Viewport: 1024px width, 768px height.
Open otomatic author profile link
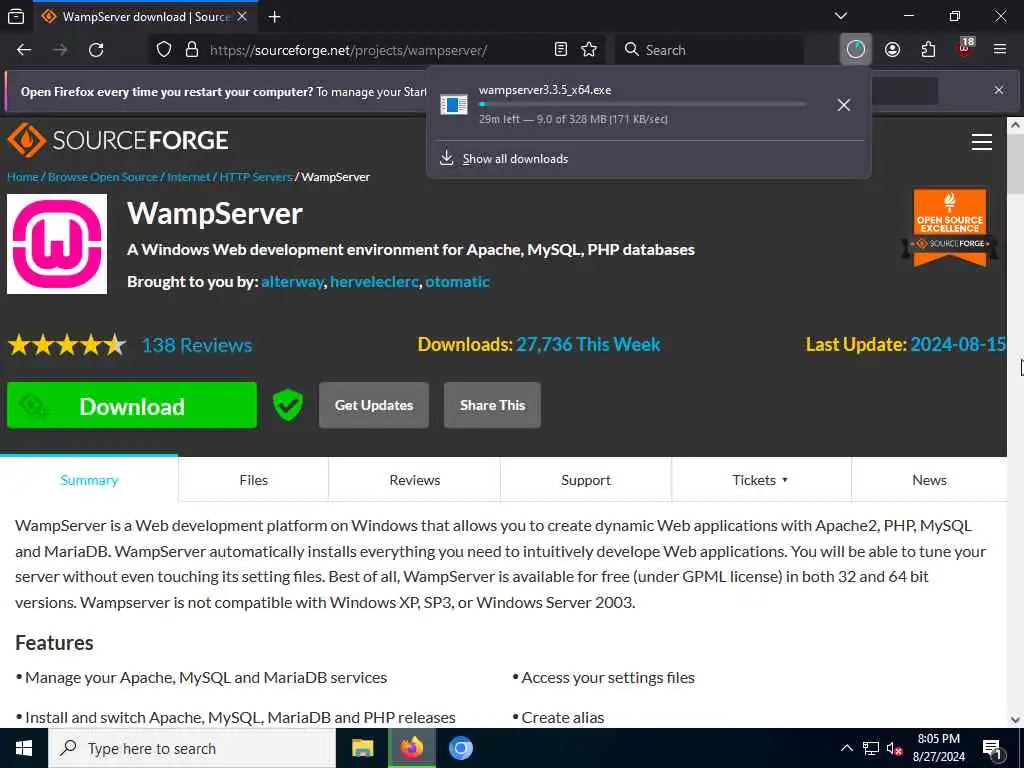pyautogui.click(x=457, y=281)
